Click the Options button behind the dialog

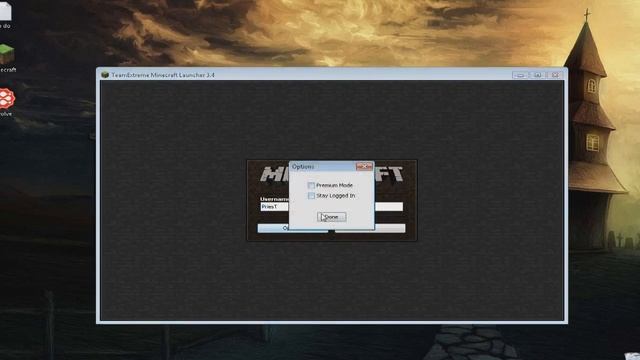click(x=273, y=228)
